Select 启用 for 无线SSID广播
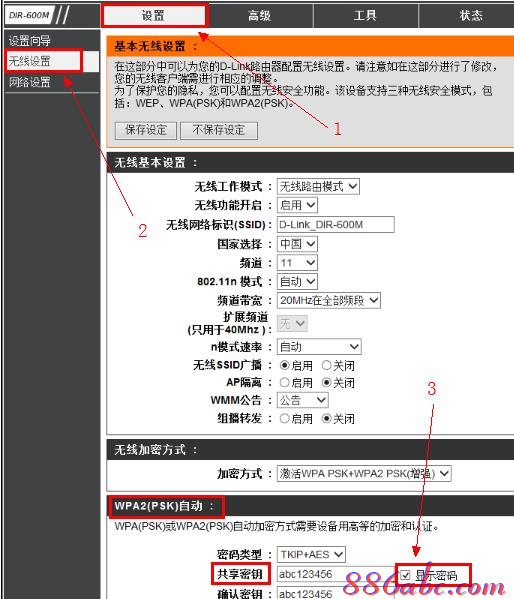514x599 pixels. [x=284, y=365]
